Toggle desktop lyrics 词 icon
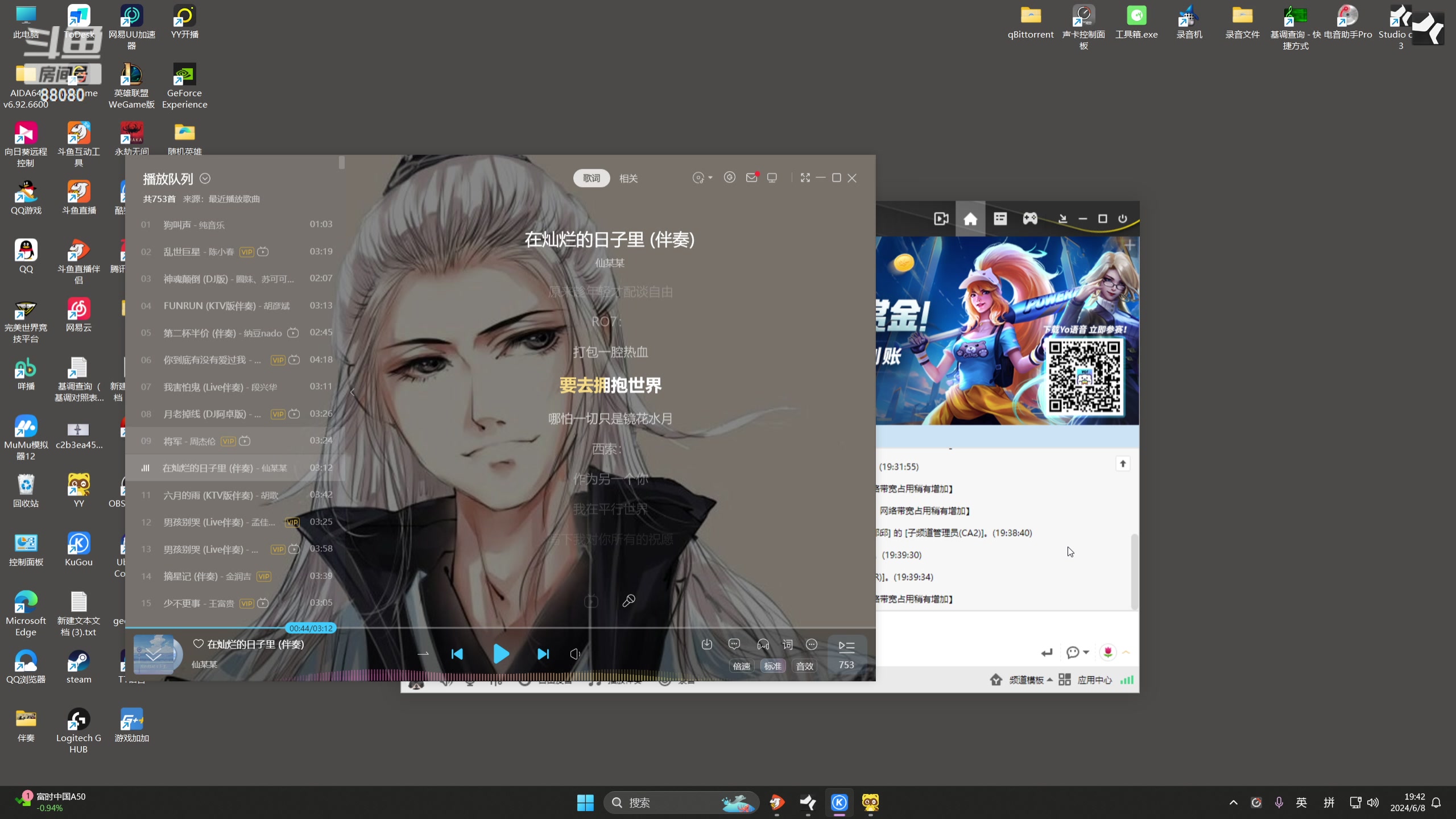 787,644
